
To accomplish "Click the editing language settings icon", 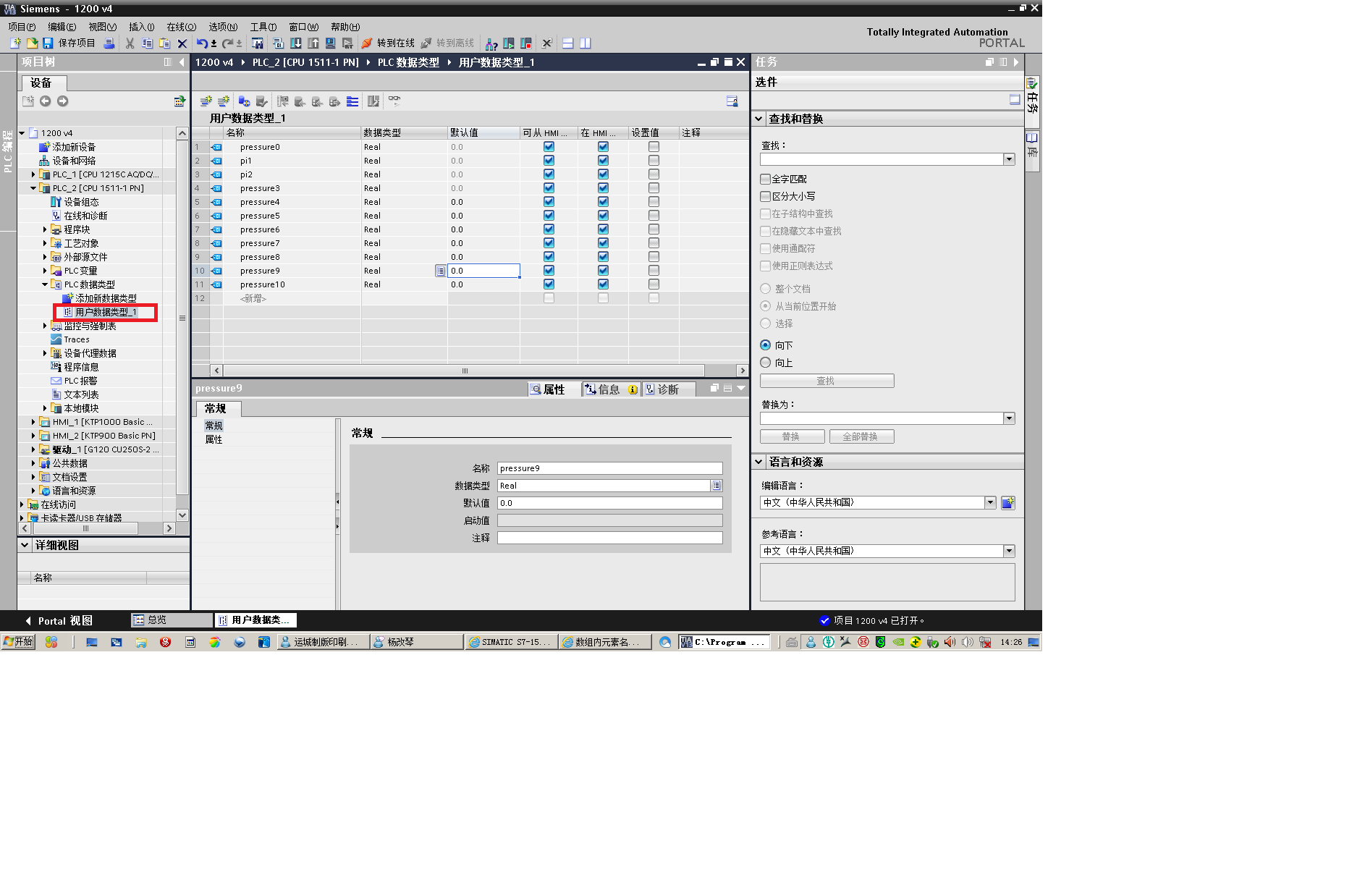I will 1007,503.
